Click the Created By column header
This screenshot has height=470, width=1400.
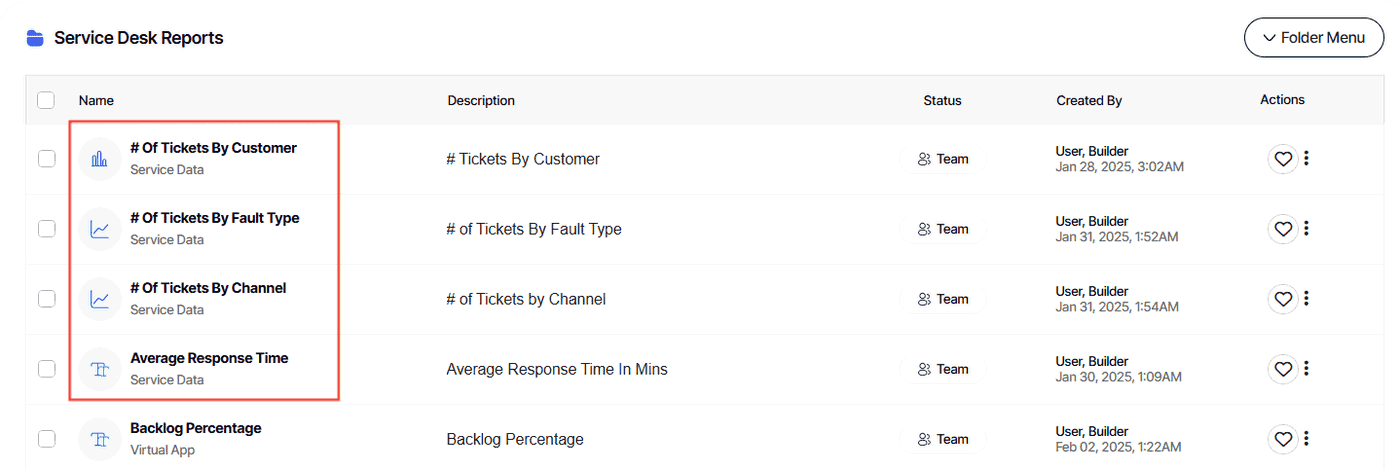click(x=1089, y=100)
